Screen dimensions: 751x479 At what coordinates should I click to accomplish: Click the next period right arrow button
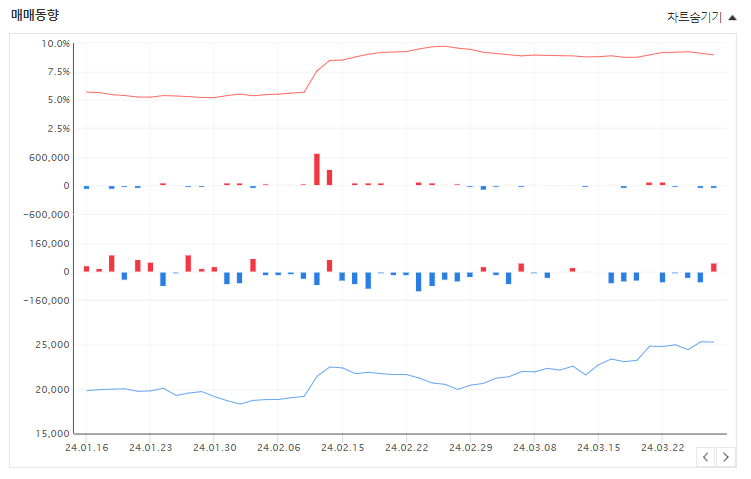pos(726,457)
